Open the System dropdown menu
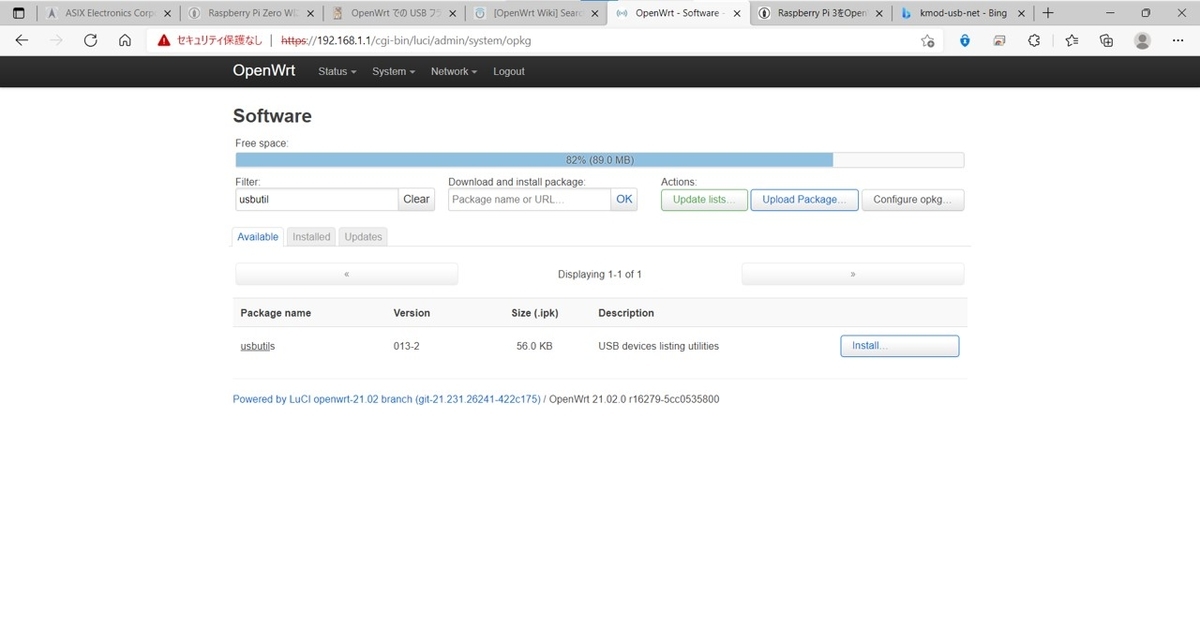Viewport: 1200px width, 643px height. (x=393, y=72)
